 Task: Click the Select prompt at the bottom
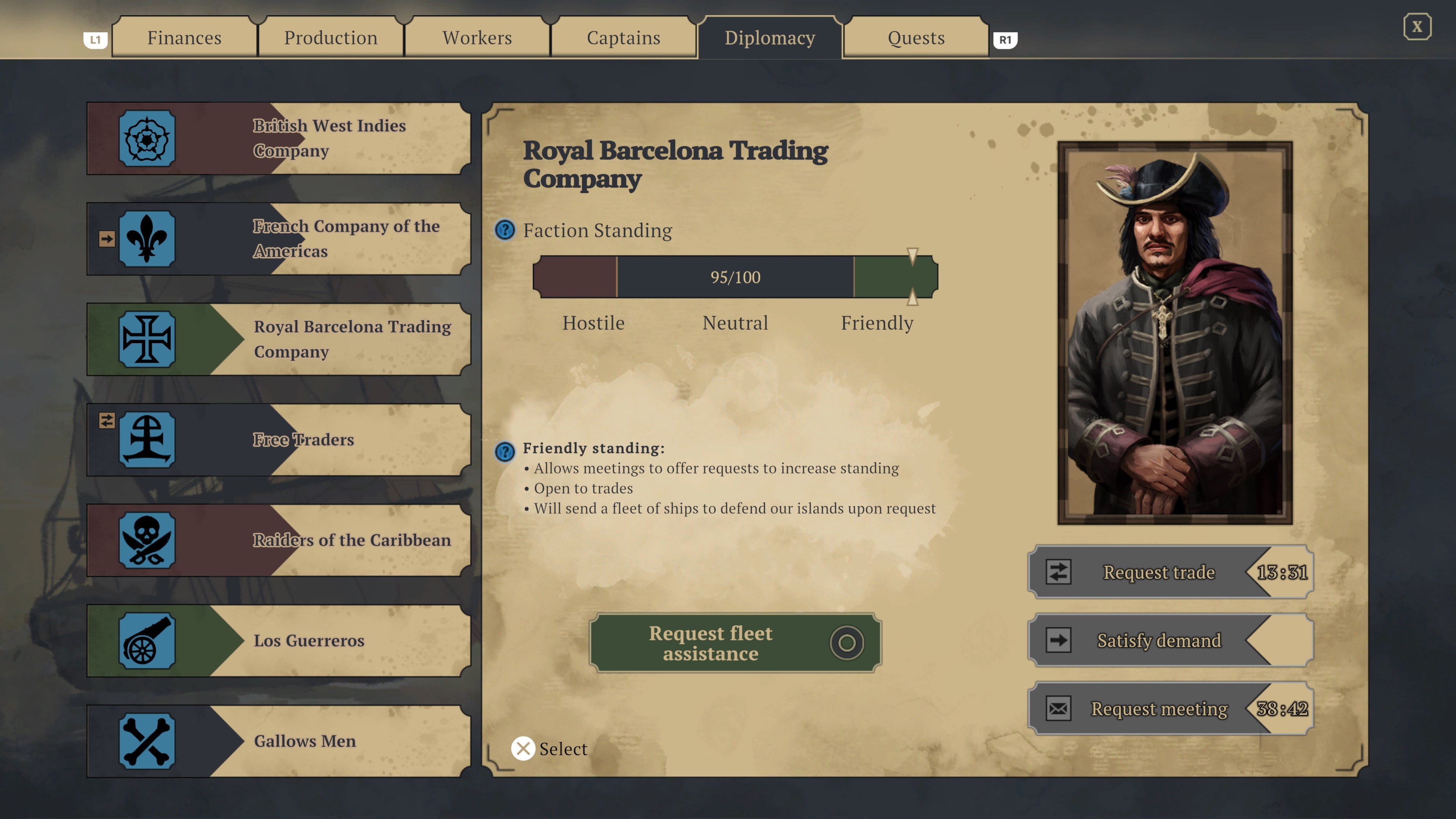coord(549,748)
